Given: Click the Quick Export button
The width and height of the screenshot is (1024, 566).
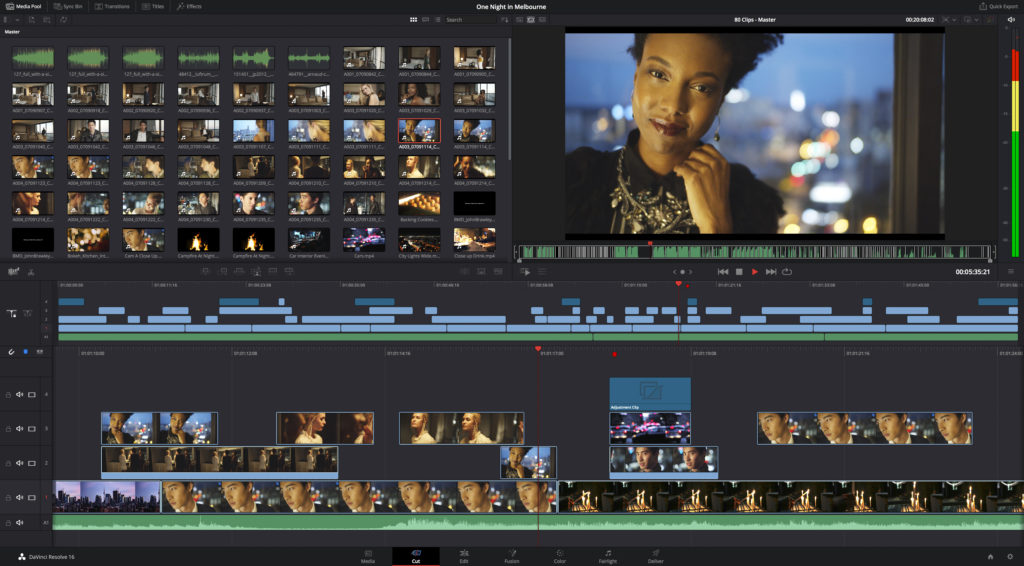Looking at the screenshot, I should (999, 7).
